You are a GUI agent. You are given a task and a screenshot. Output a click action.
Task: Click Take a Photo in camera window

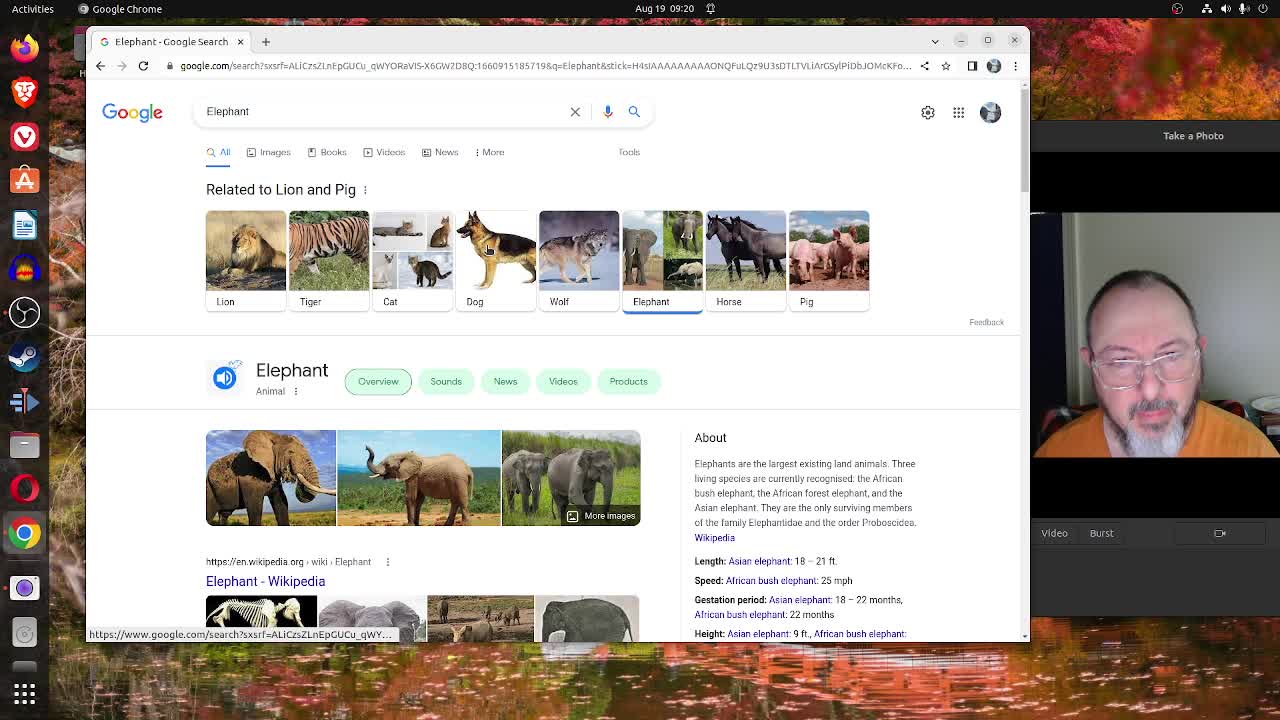click(x=1193, y=136)
